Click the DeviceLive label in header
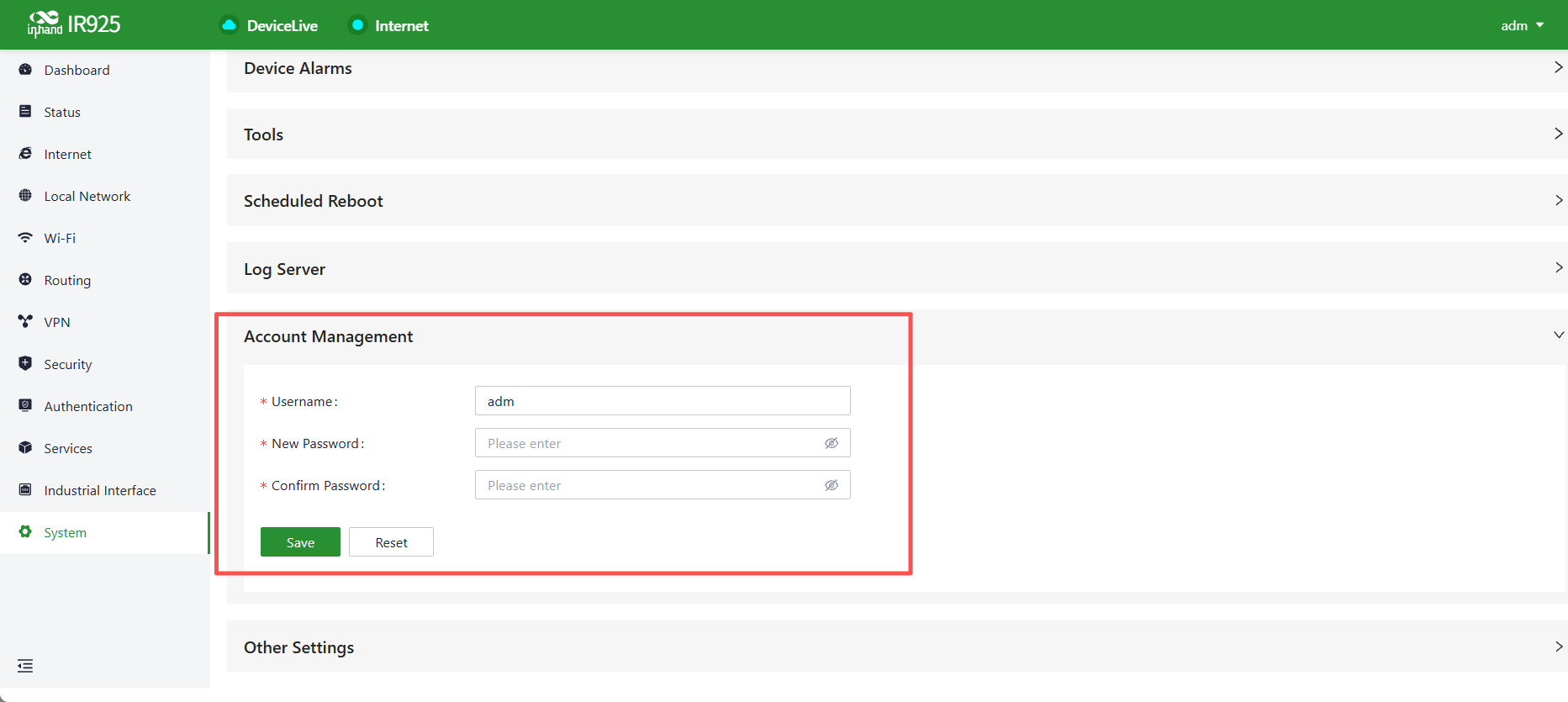Viewport: 1568px width, 702px height. (x=282, y=26)
